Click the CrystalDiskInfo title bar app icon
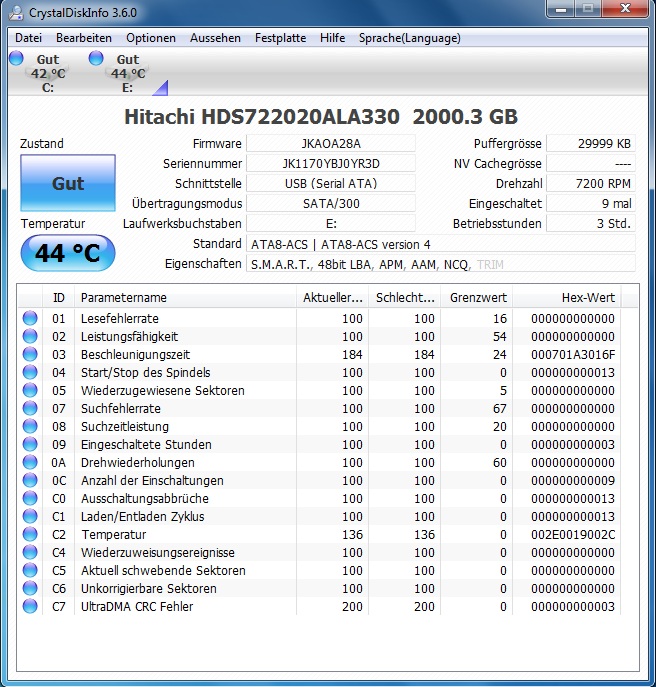Viewport: 656px width, 687px height. pos(16,13)
